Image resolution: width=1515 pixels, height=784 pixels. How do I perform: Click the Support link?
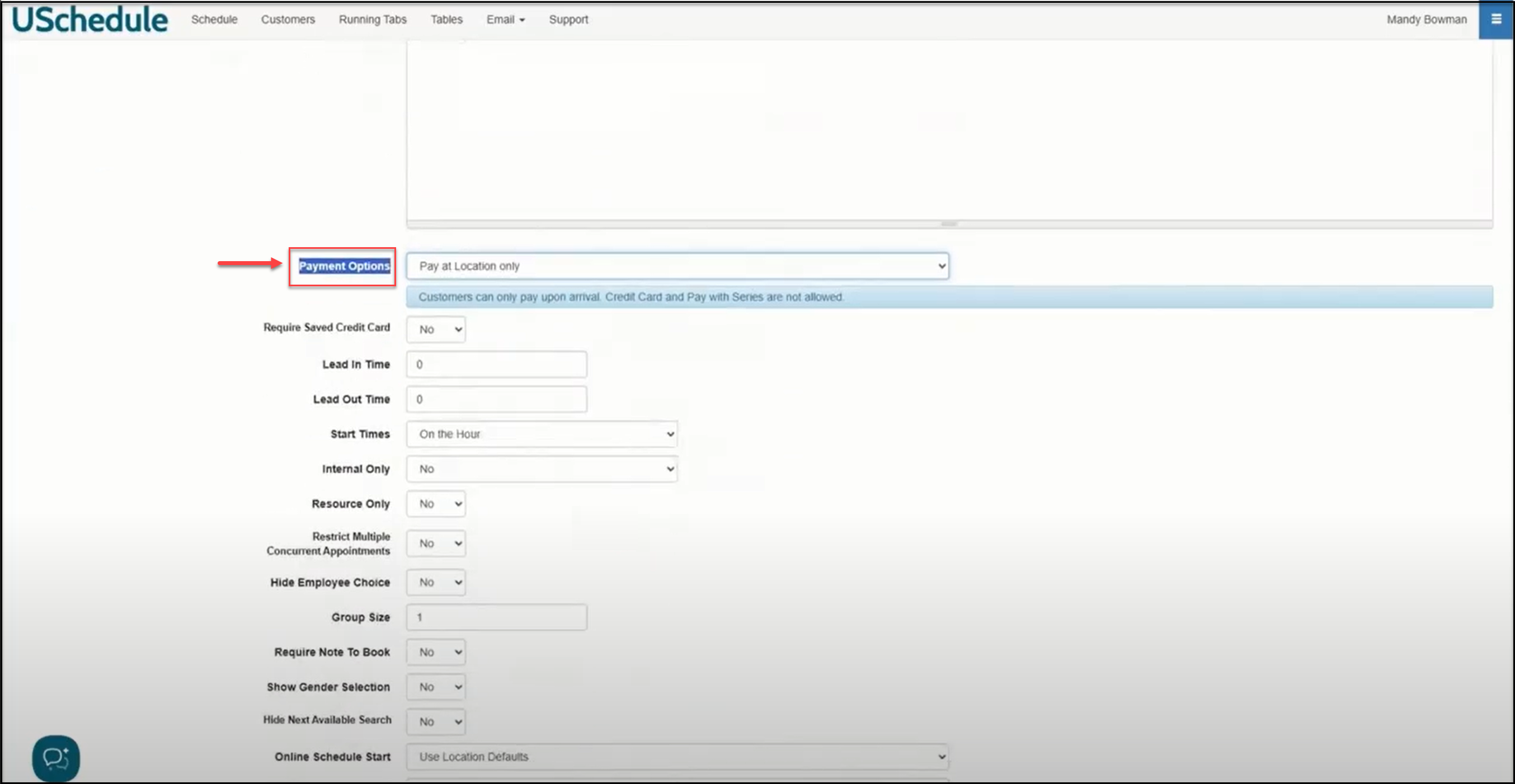tap(568, 20)
